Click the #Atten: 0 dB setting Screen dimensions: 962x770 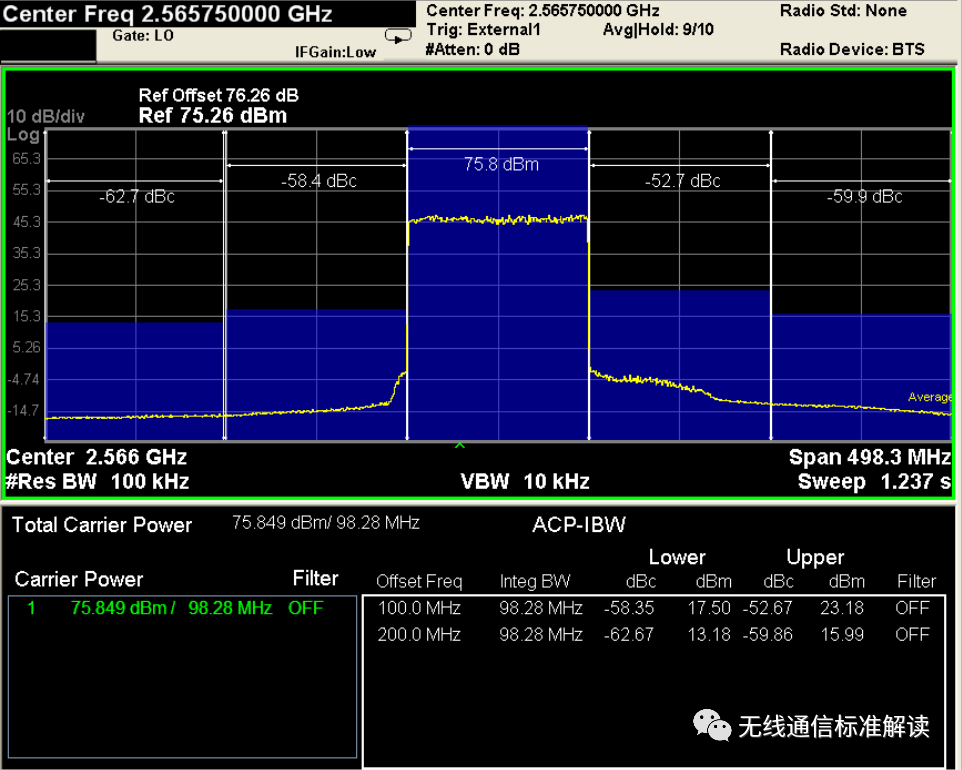(x=471, y=49)
